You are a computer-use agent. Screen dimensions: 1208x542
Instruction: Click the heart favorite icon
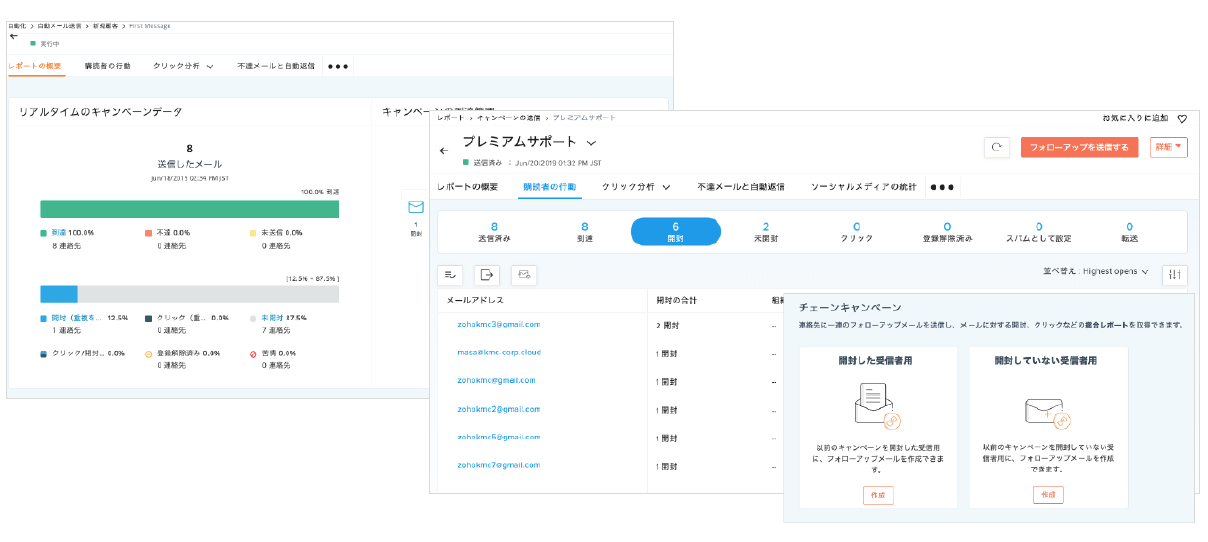1182,118
